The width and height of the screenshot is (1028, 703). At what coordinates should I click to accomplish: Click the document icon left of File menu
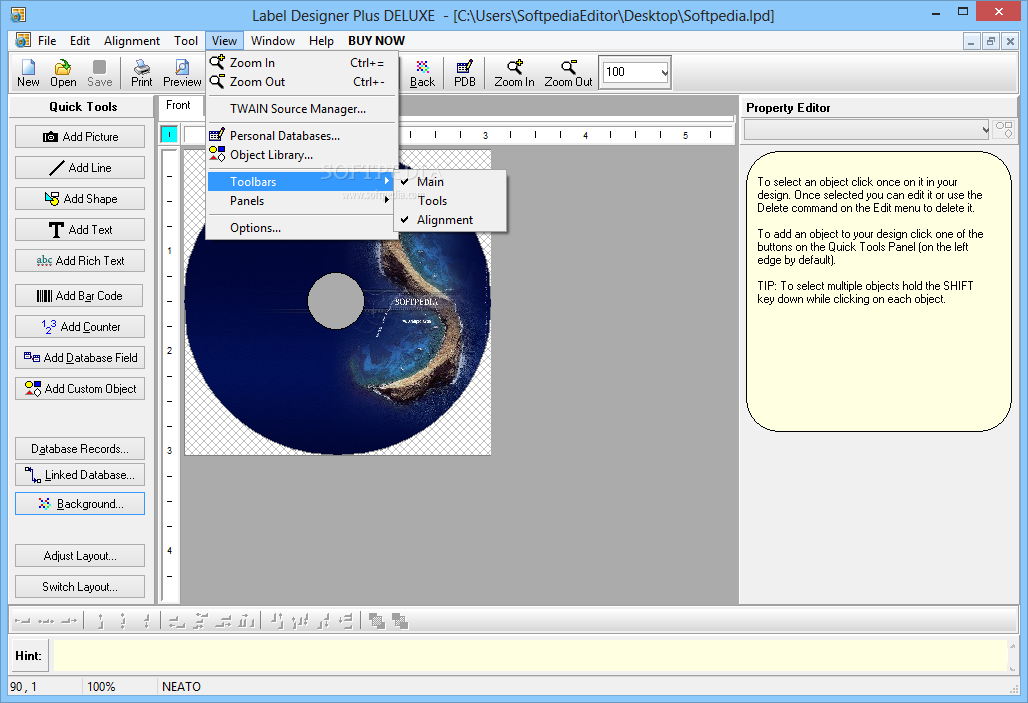23,40
